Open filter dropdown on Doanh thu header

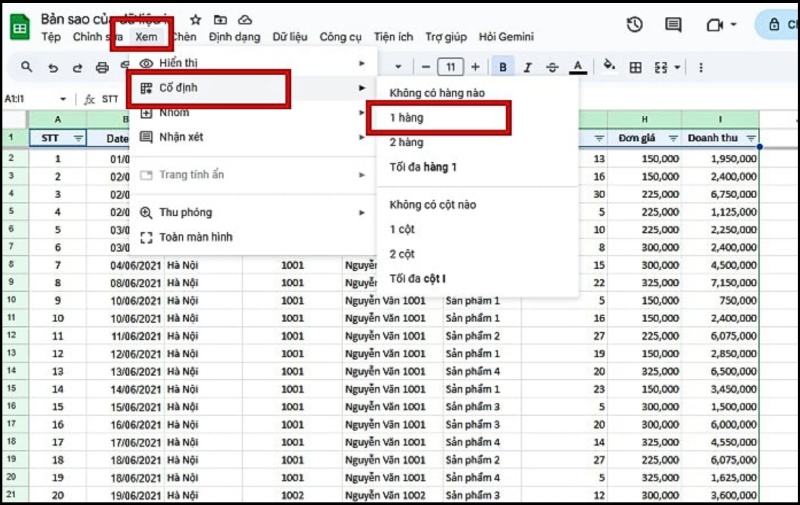coord(750,138)
